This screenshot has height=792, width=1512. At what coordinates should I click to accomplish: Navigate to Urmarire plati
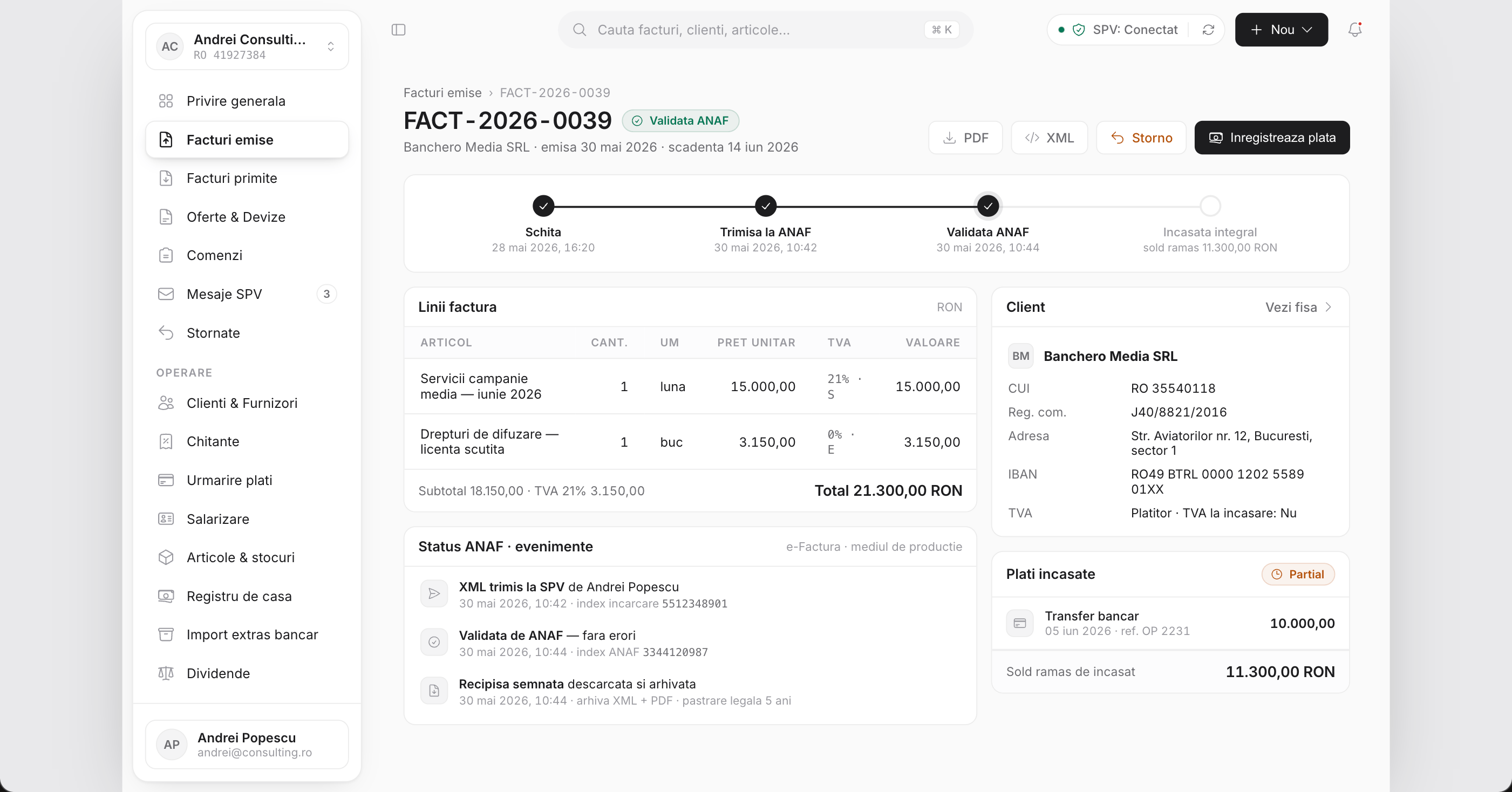point(247,481)
